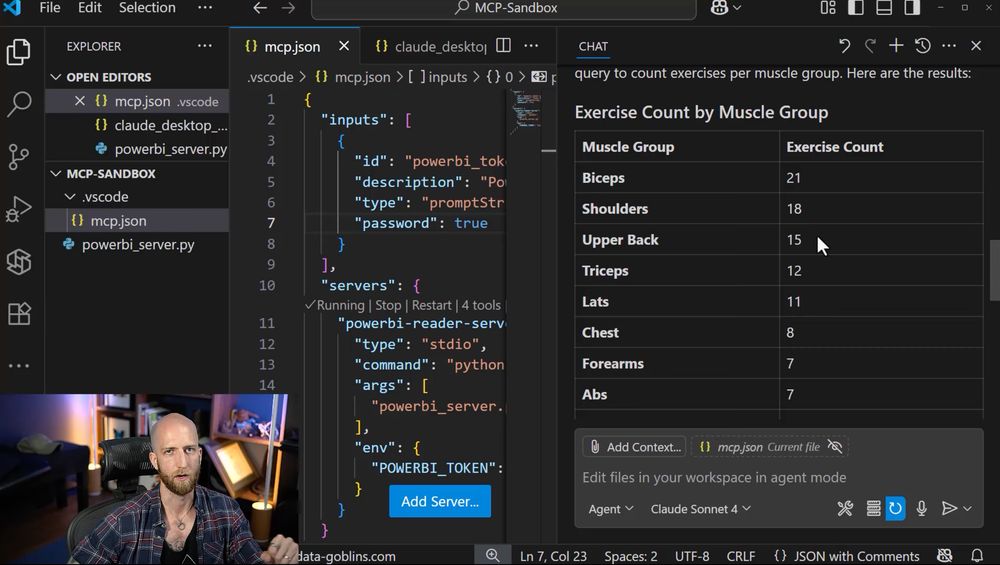Close the mcp.json editor tab

(x=344, y=46)
